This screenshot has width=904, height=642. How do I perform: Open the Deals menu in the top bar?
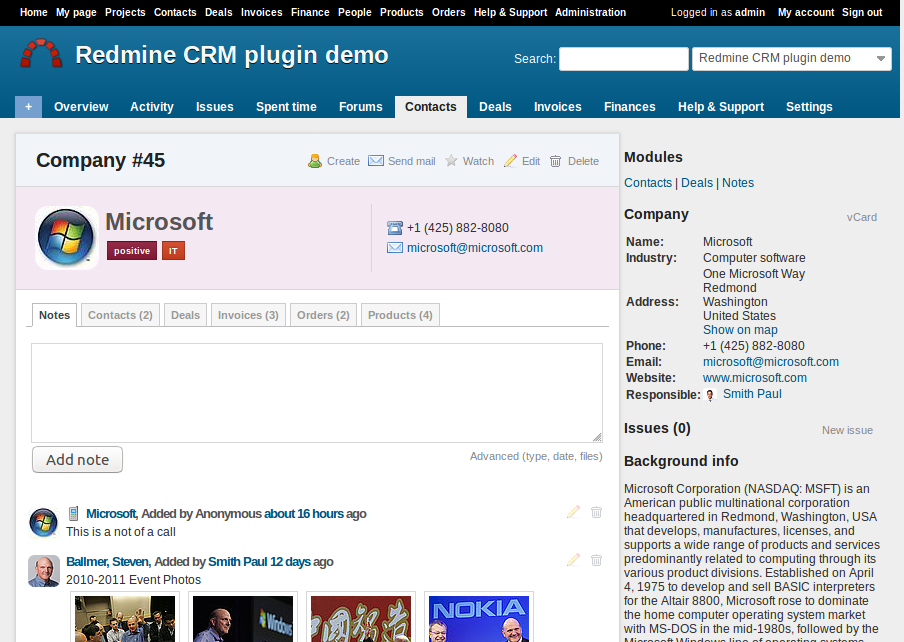click(218, 12)
